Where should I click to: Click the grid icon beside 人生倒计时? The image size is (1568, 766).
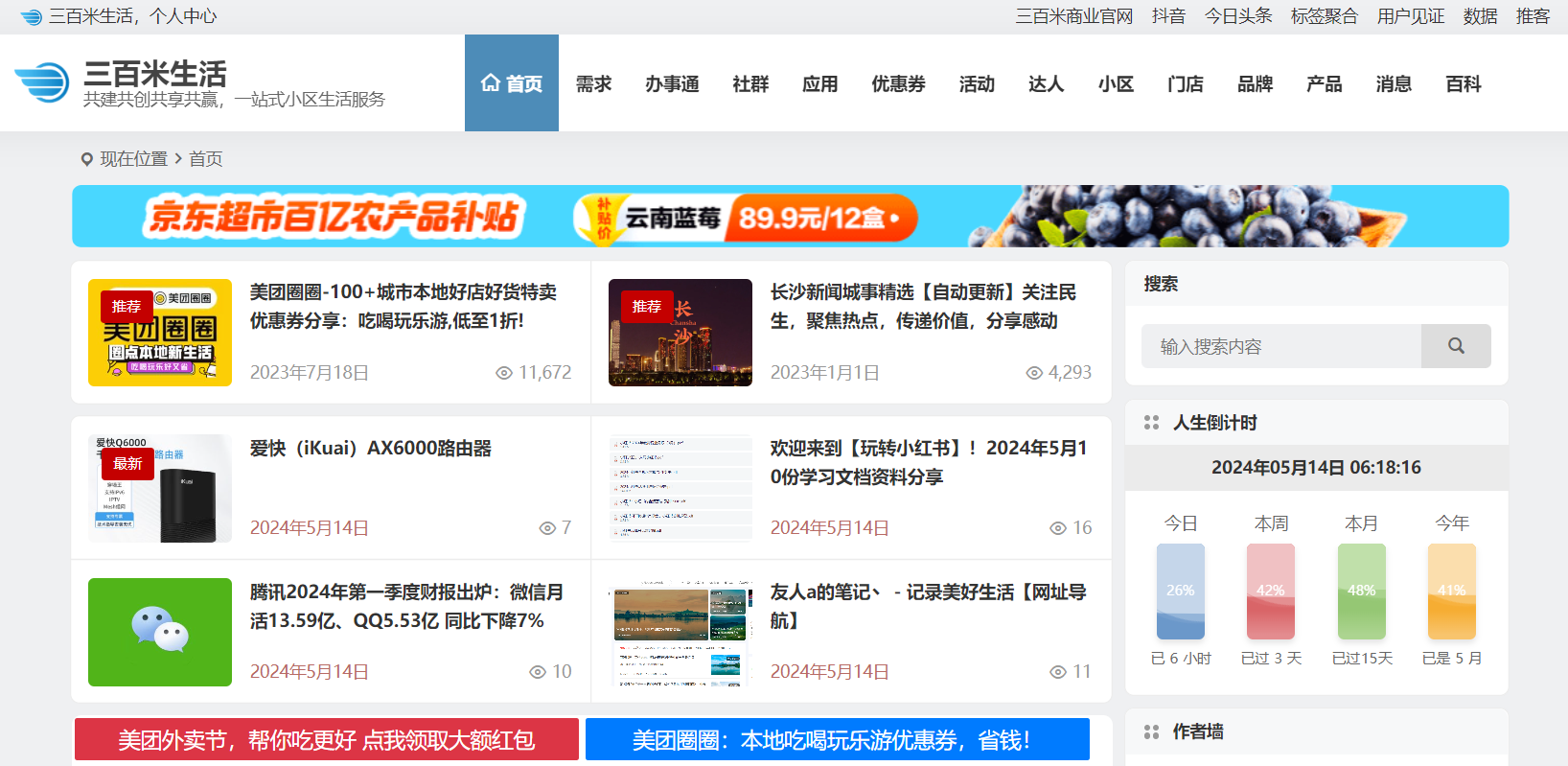[x=1152, y=423]
